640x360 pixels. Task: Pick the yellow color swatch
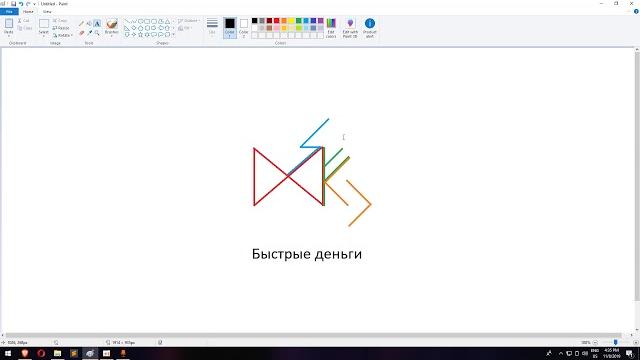(291, 21)
